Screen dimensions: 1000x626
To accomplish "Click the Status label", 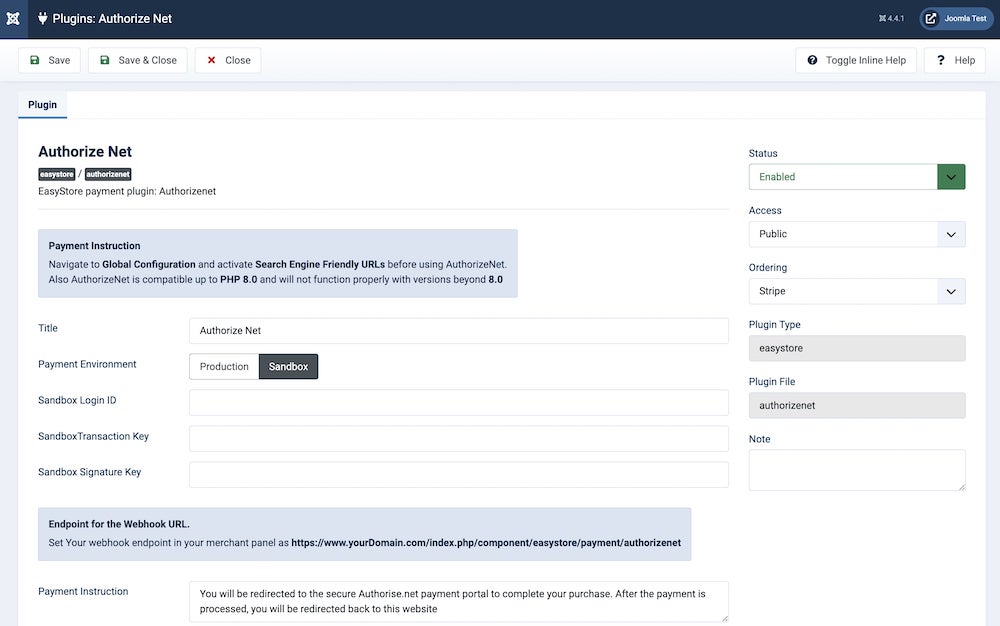I will coord(763,154).
